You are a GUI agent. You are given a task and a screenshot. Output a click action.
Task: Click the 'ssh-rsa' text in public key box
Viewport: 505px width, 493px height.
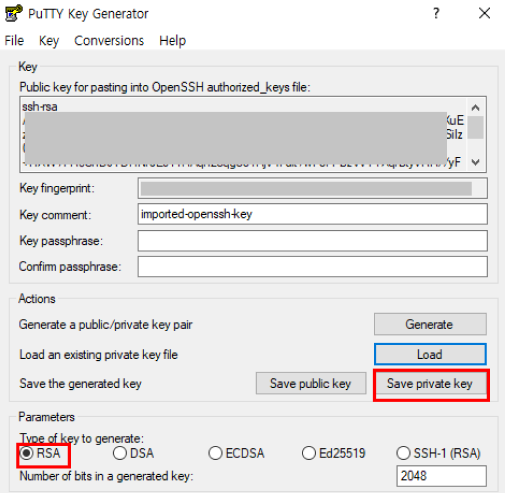point(40,107)
